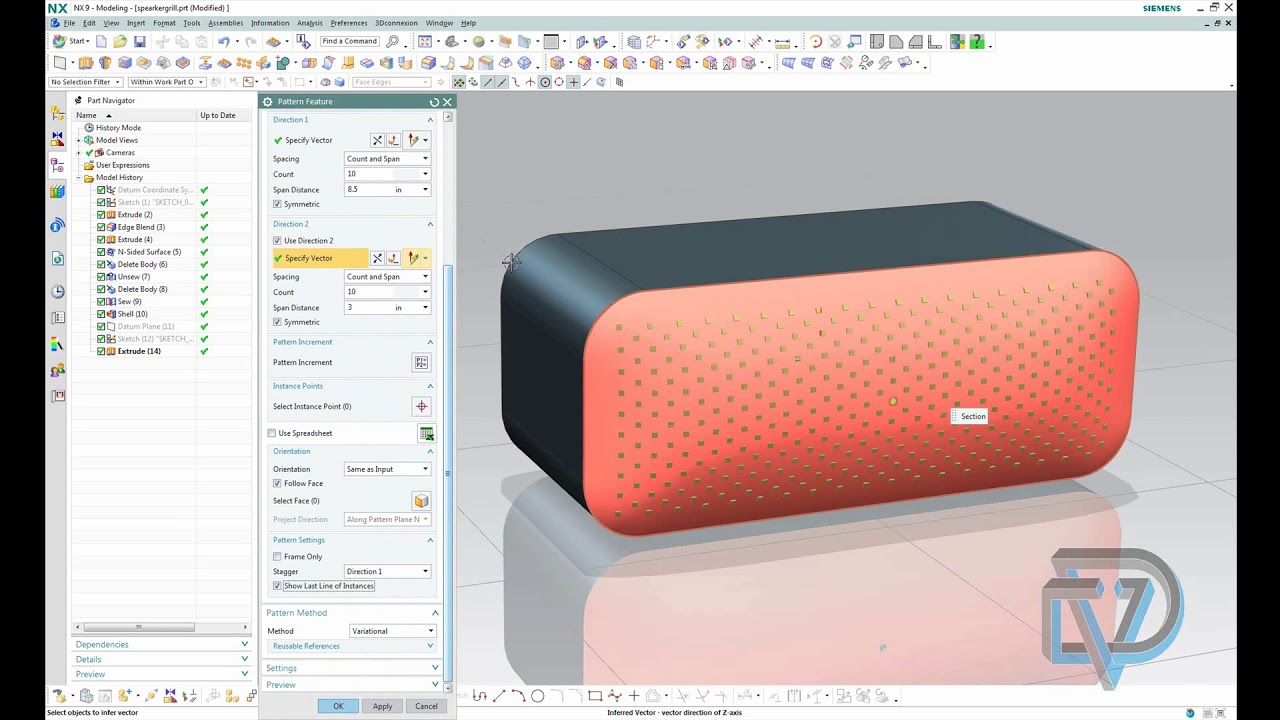The height and width of the screenshot is (720, 1280).
Task: Open the History clock tab in the resource bar
Action: click(58, 292)
